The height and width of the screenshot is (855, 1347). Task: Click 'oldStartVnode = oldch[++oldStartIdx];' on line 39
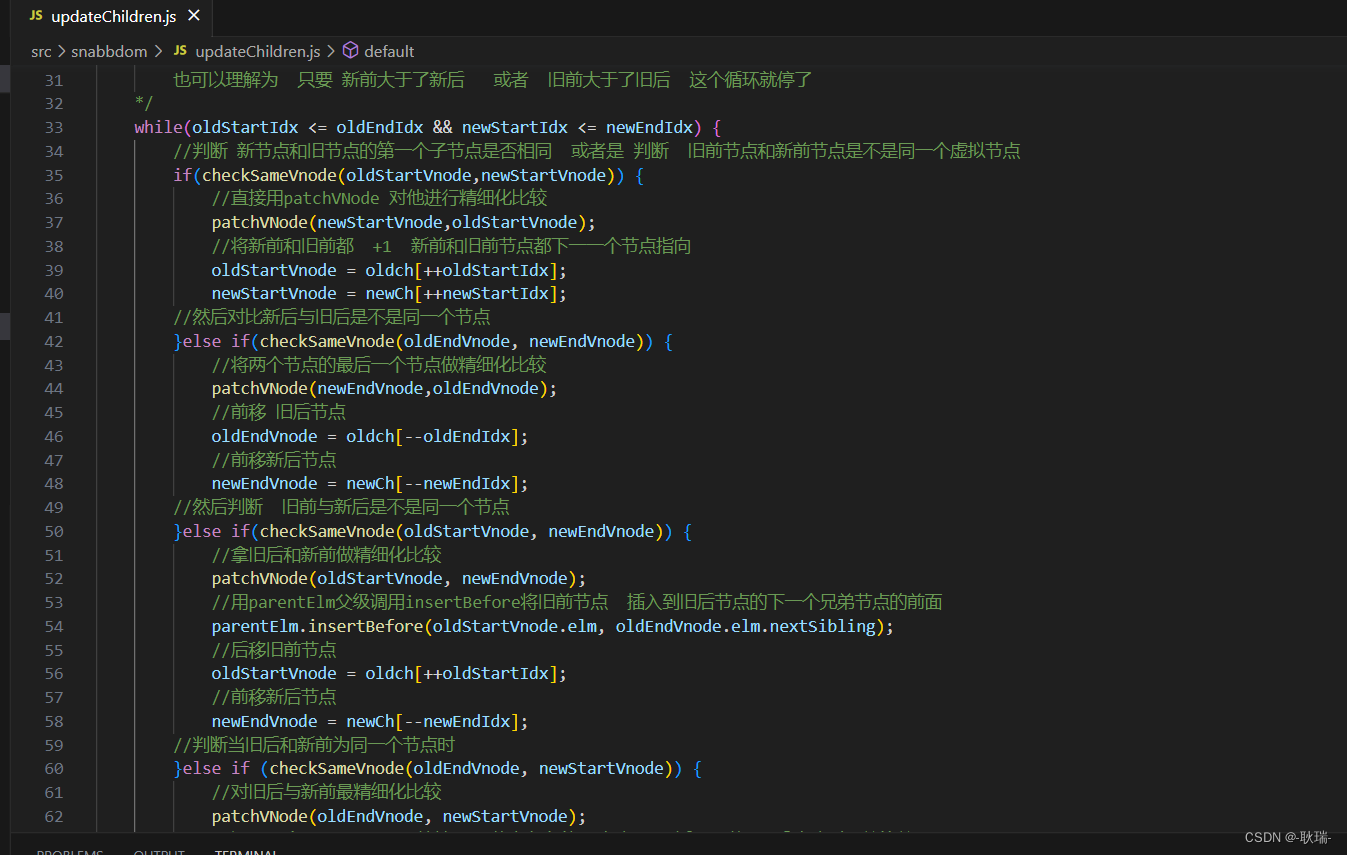click(x=389, y=270)
